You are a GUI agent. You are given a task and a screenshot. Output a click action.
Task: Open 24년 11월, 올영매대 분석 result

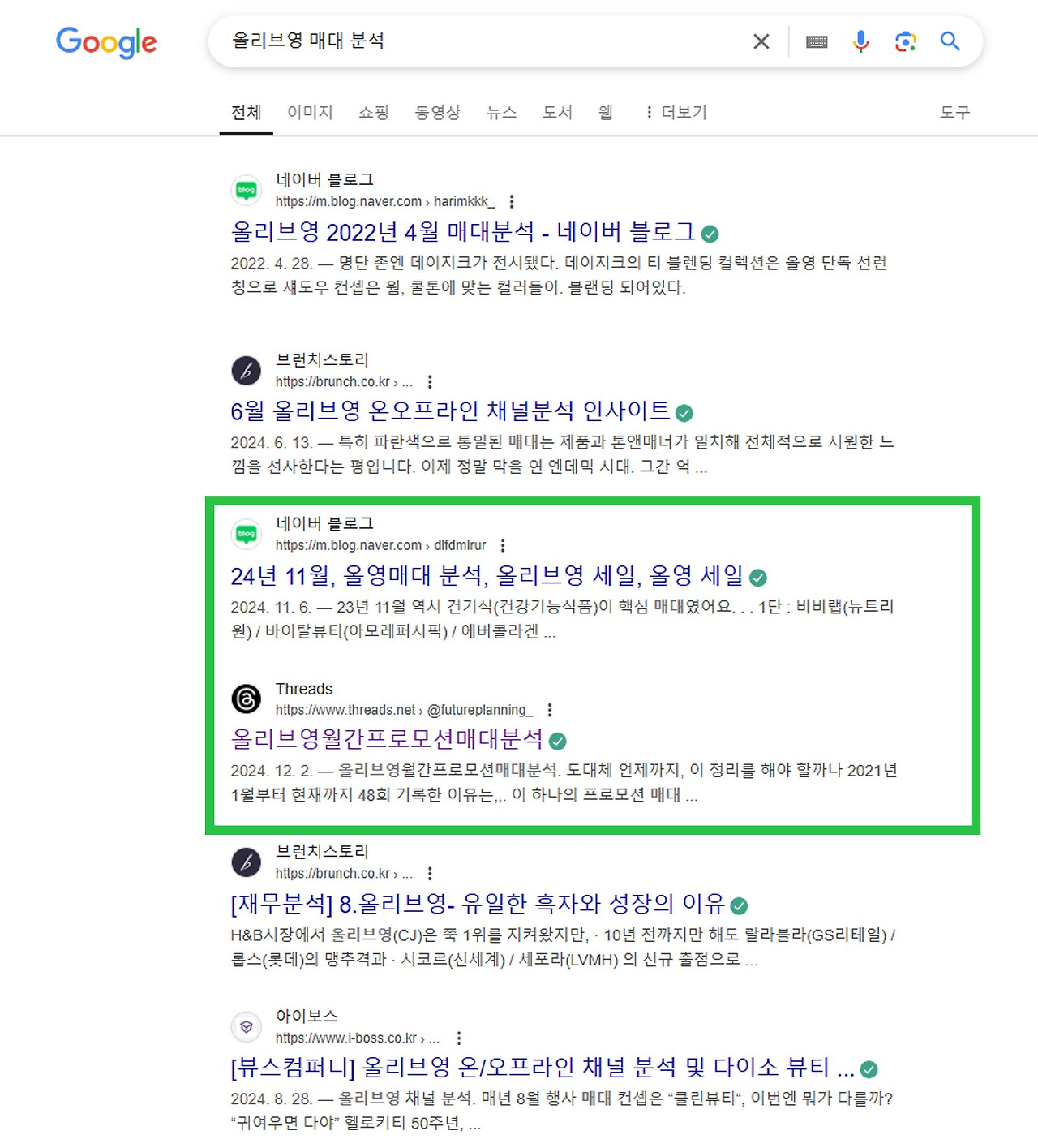pyautogui.click(x=487, y=576)
